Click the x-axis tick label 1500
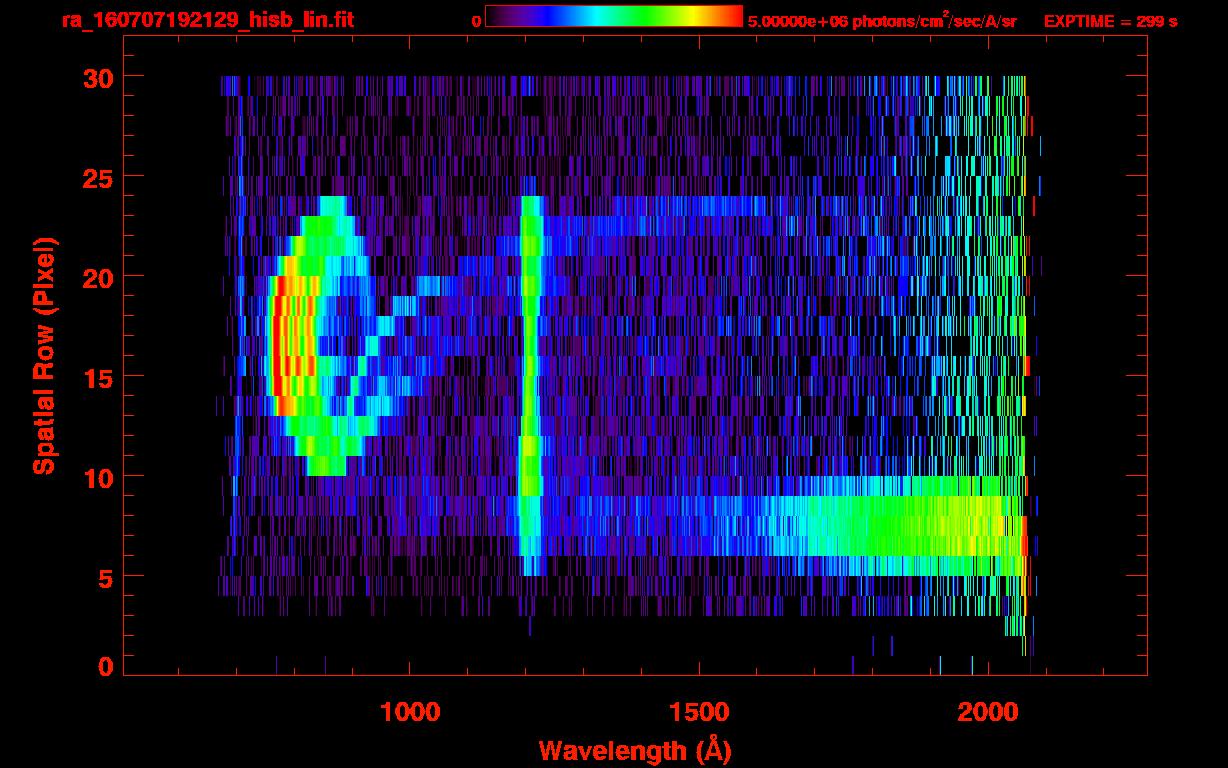1228x768 pixels. [x=698, y=712]
